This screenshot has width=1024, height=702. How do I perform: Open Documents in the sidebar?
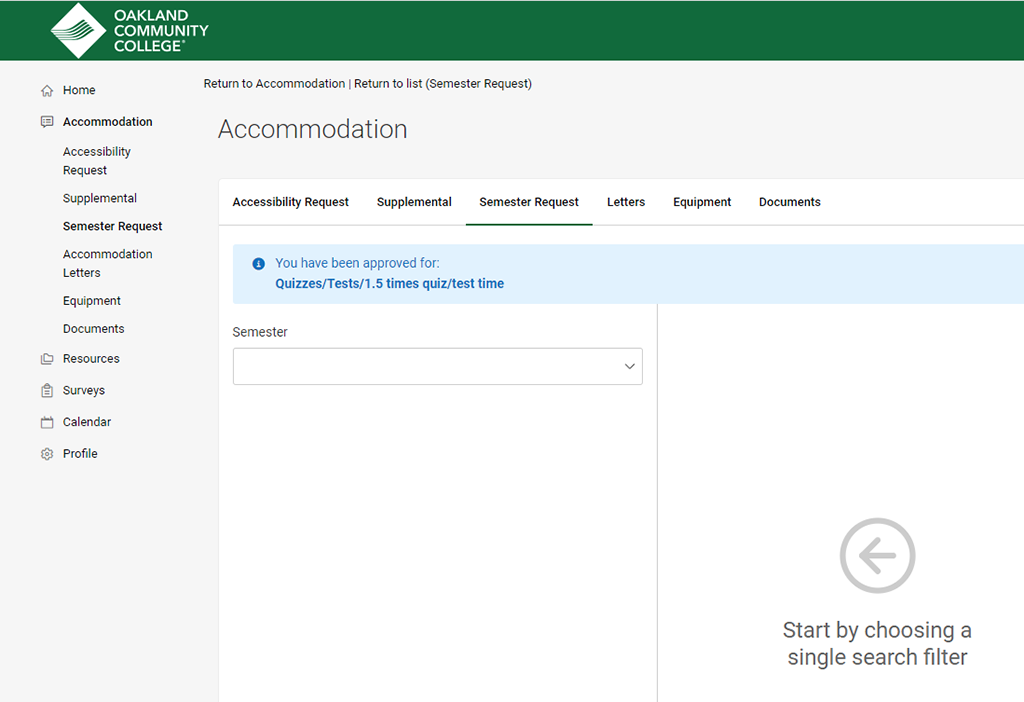coord(93,329)
